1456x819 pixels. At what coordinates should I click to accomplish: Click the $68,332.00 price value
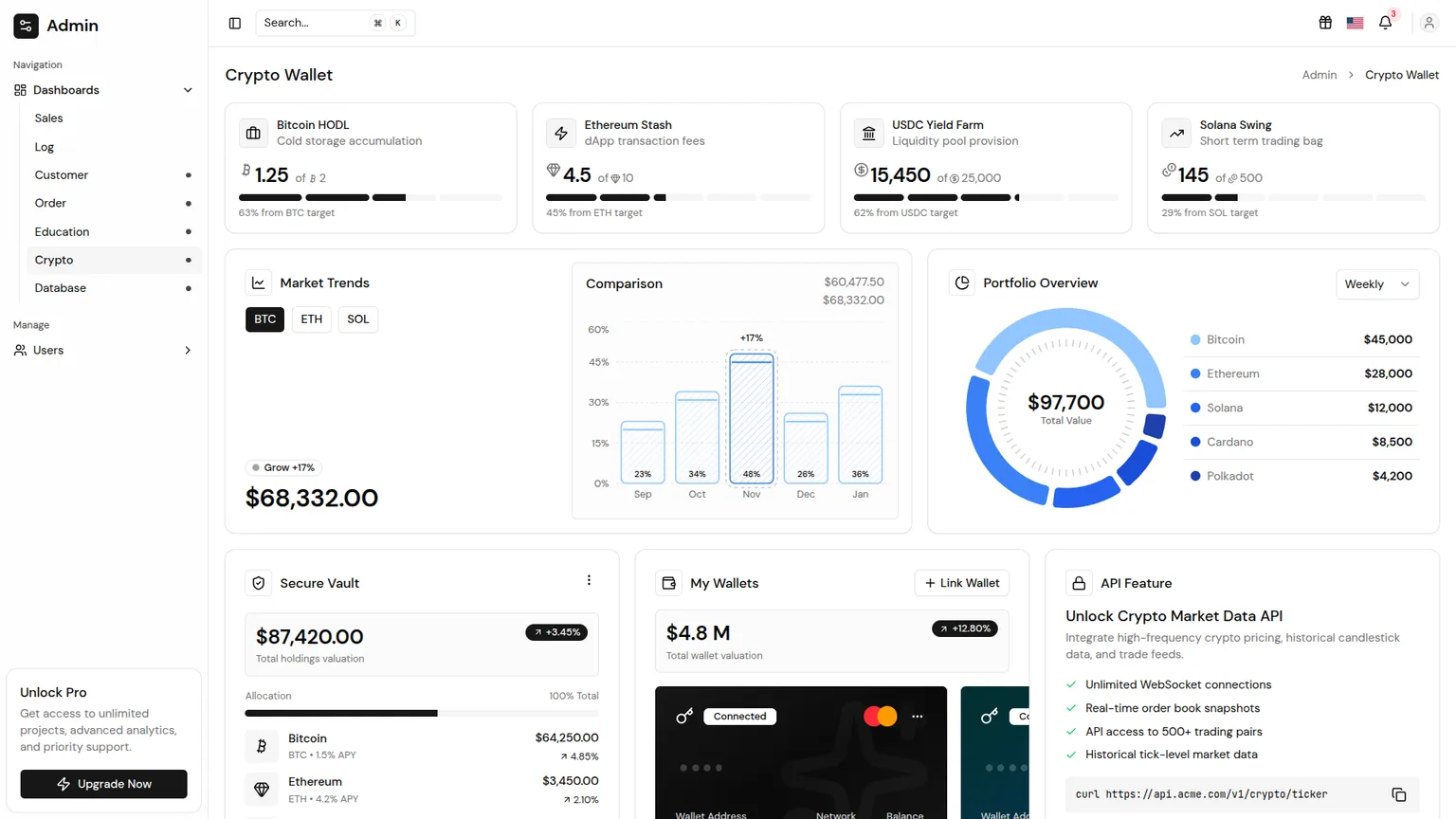click(x=312, y=498)
